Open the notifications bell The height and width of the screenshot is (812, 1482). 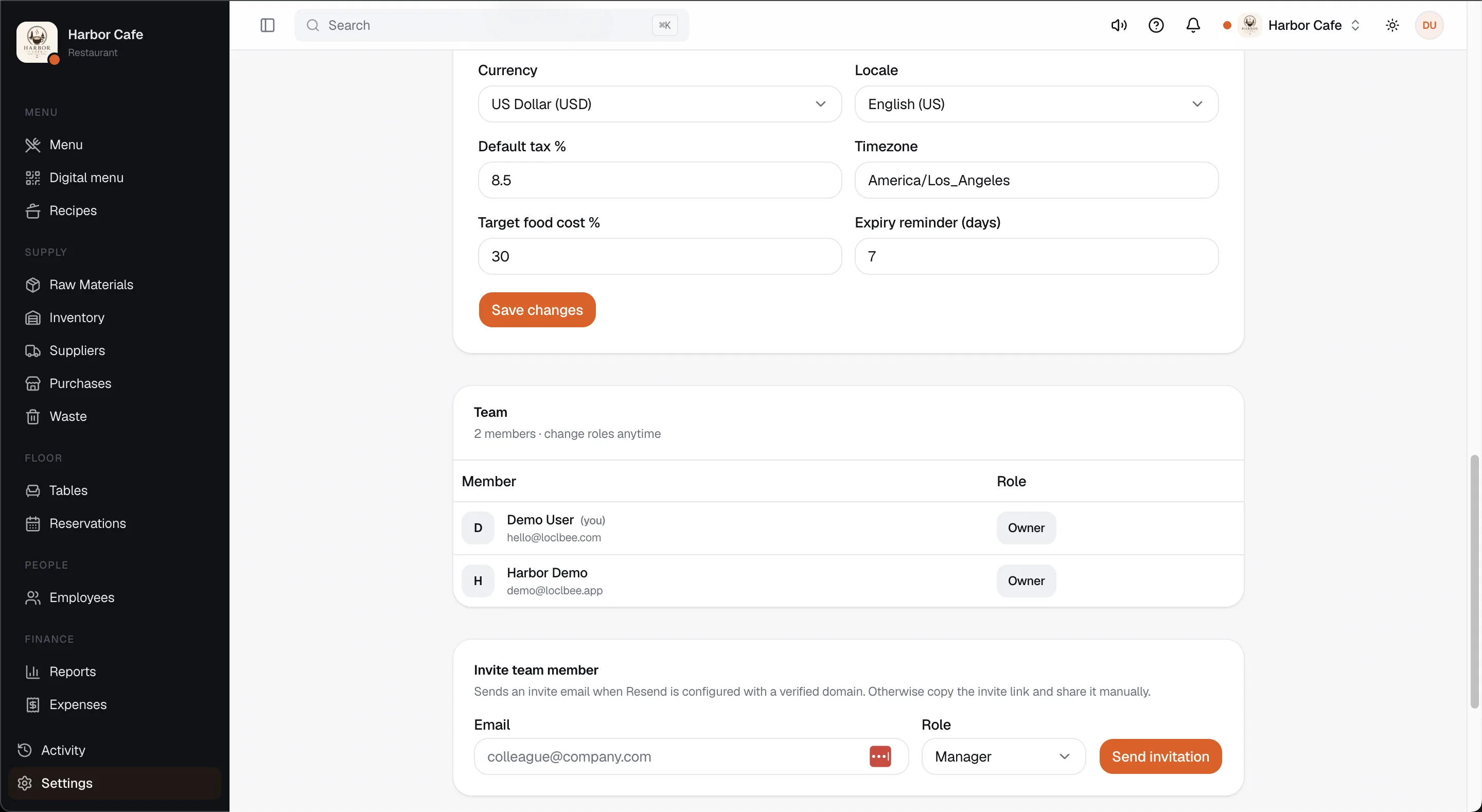(x=1193, y=25)
